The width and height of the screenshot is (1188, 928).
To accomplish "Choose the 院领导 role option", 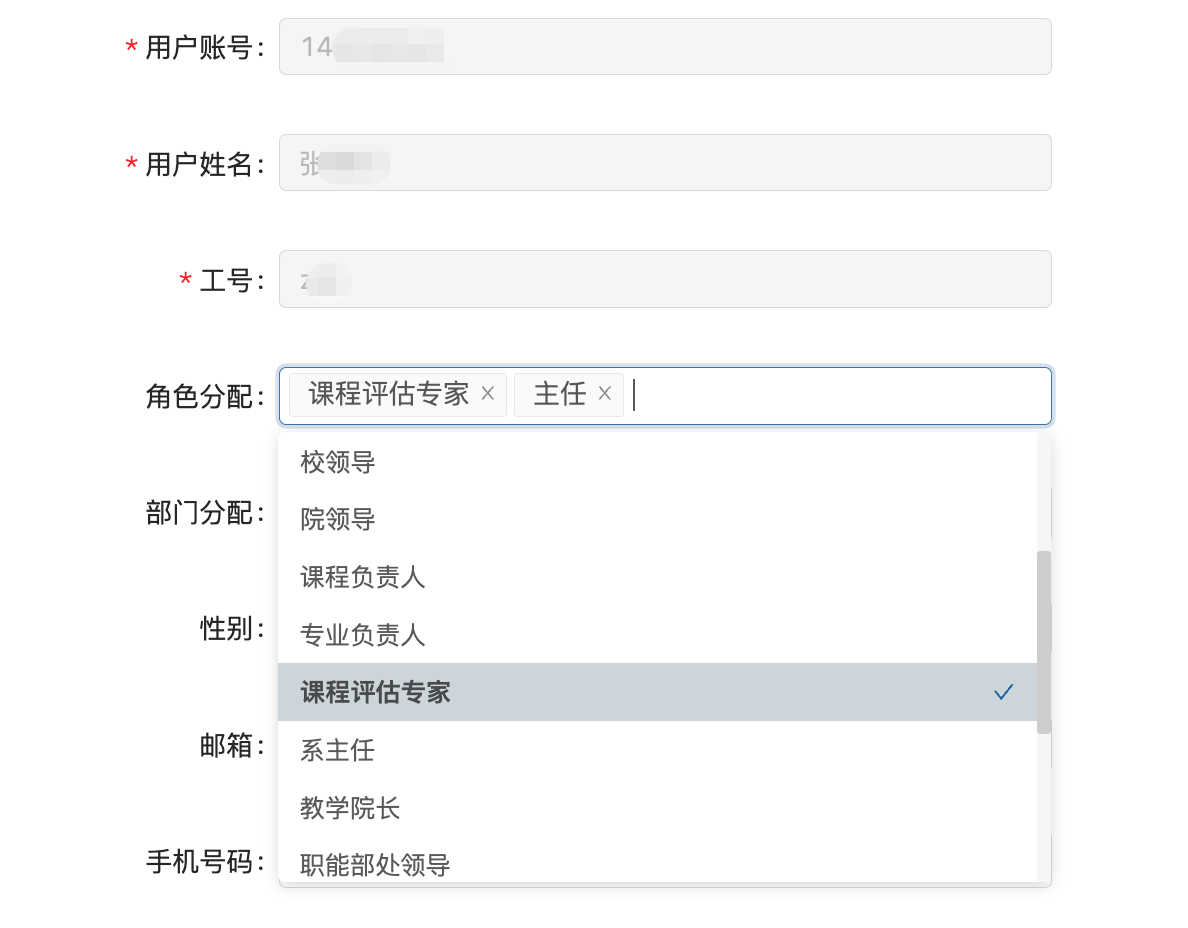I will [x=338, y=520].
